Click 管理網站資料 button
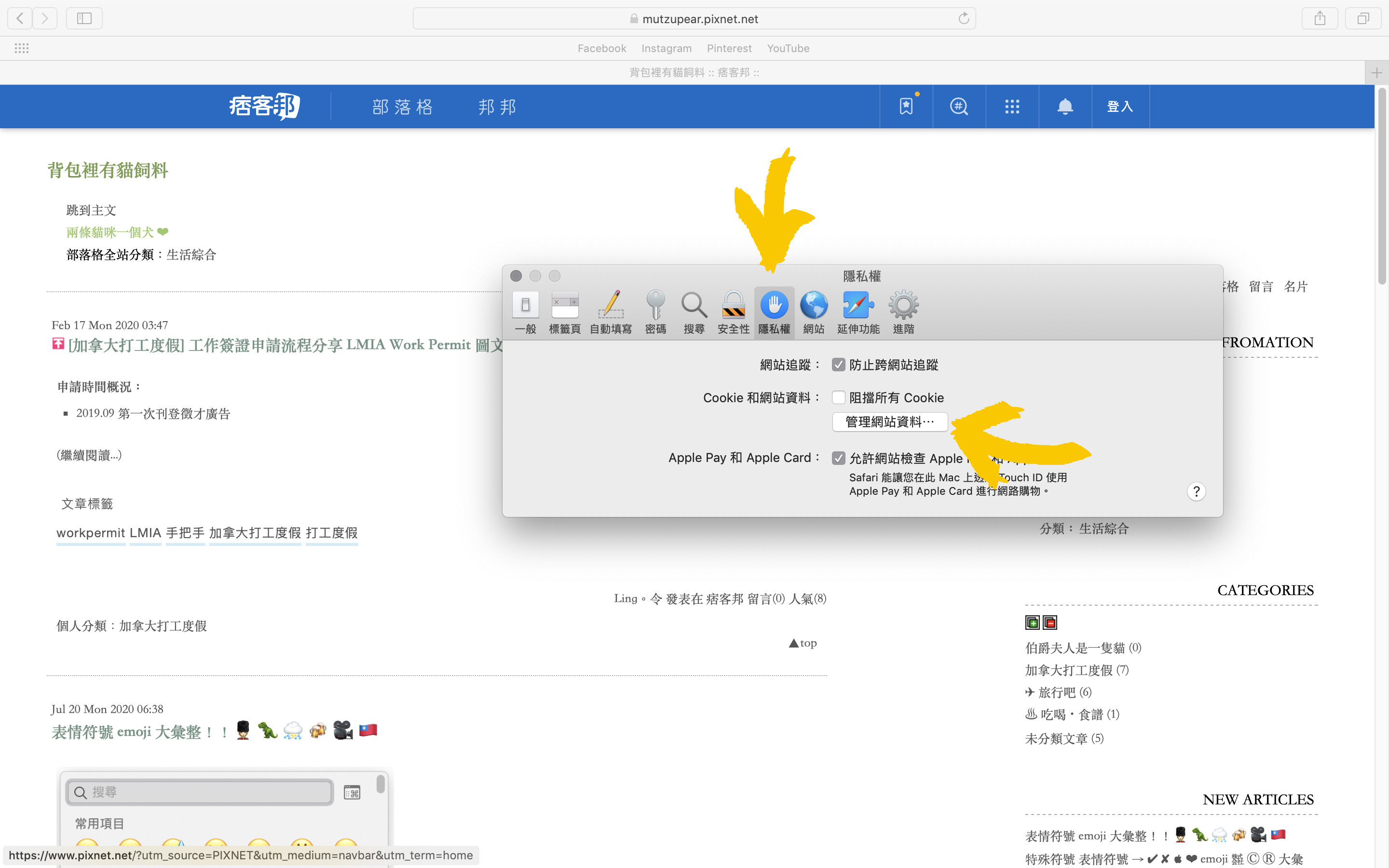Image resolution: width=1389 pixels, height=868 pixels. tap(890, 422)
